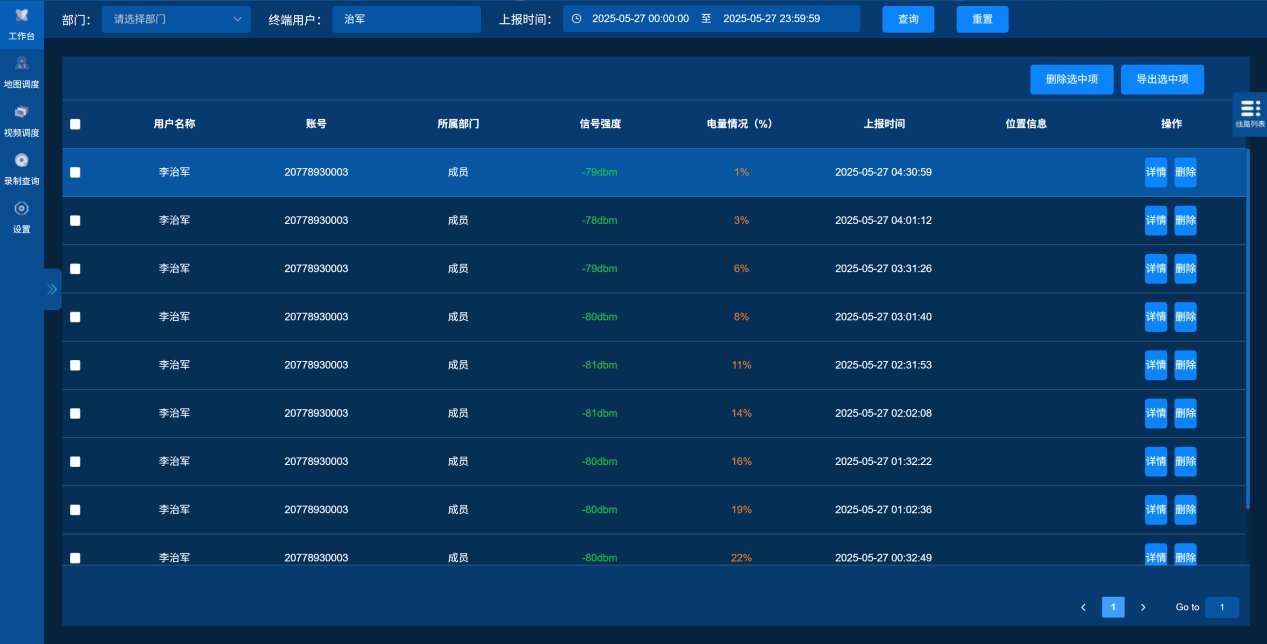Image resolution: width=1267 pixels, height=644 pixels.
Task: Click the clock icon in the report time field
Action: click(576, 19)
